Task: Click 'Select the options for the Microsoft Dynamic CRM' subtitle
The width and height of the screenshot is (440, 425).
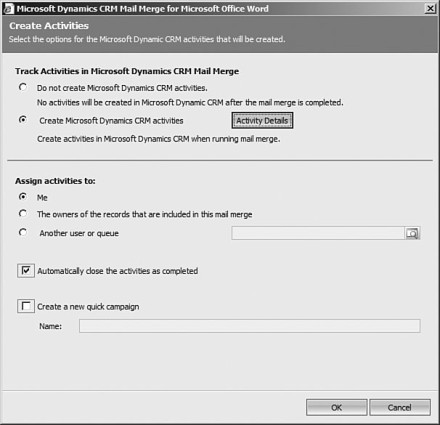Action: point(147,39)
